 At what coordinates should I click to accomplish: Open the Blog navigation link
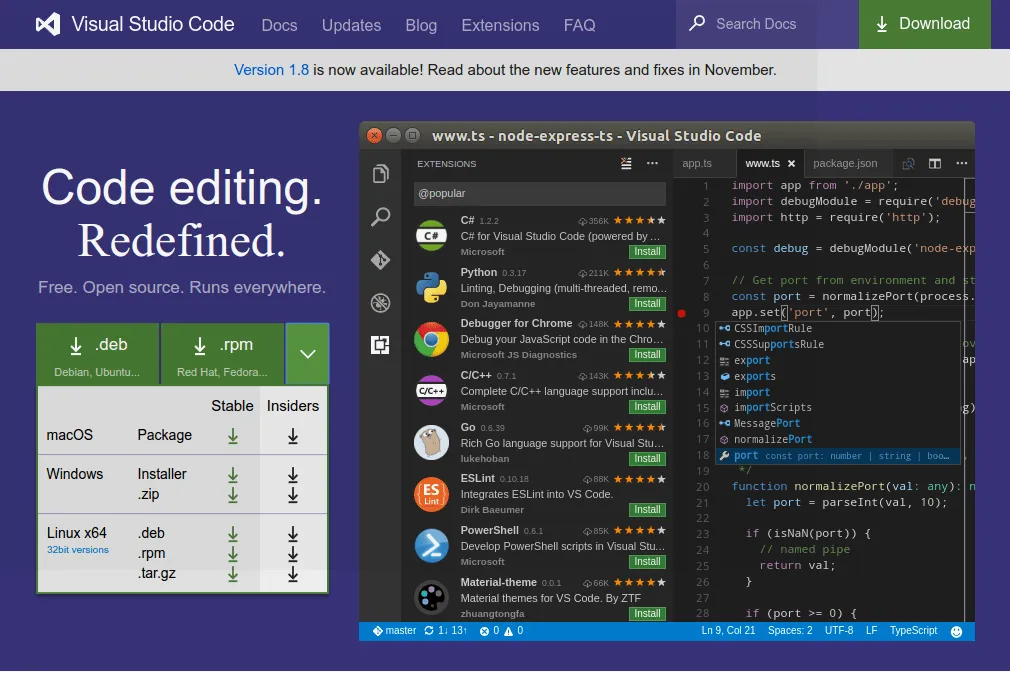421,25
